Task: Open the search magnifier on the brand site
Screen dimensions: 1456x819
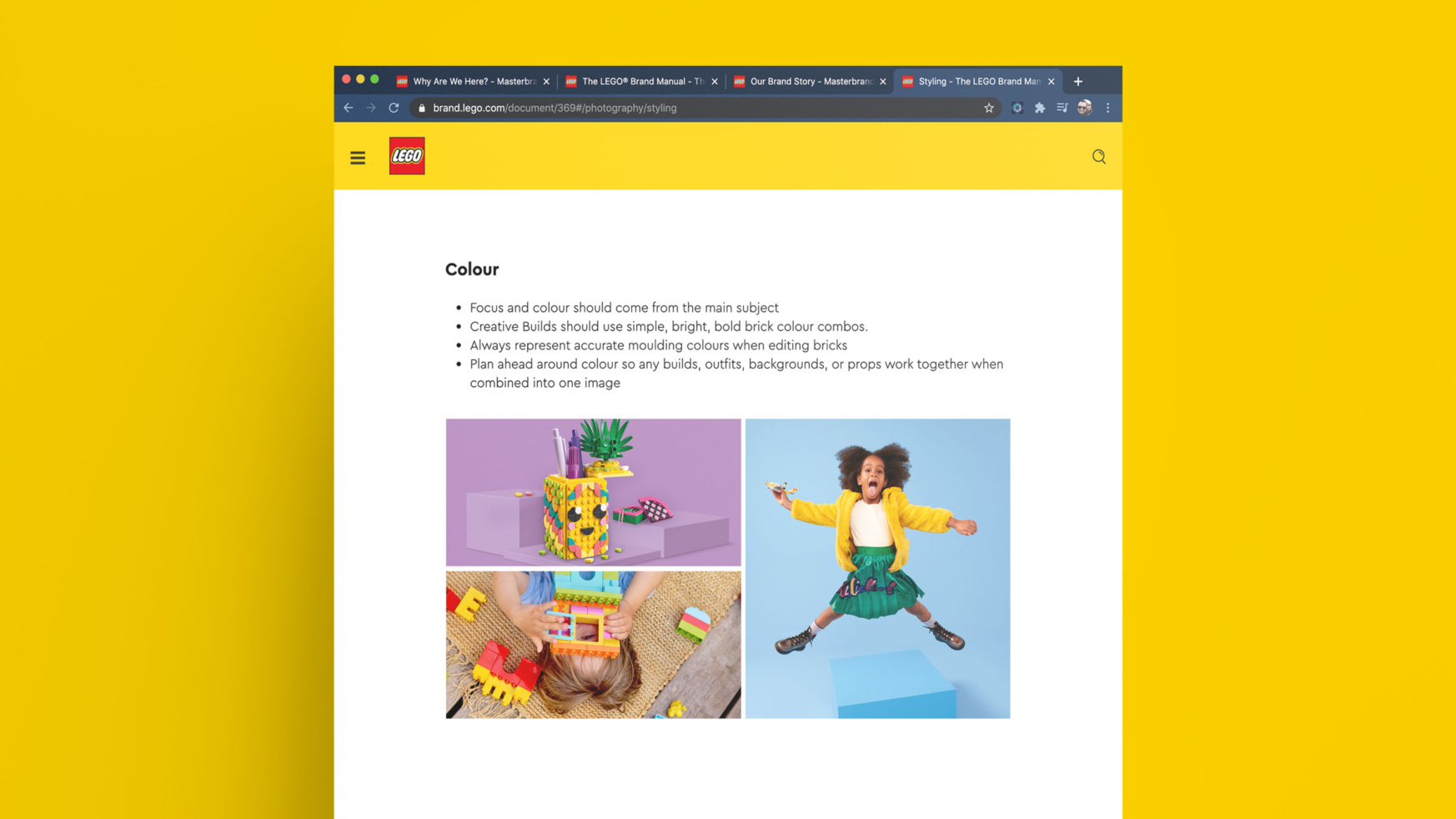Action: point(1098,157)
